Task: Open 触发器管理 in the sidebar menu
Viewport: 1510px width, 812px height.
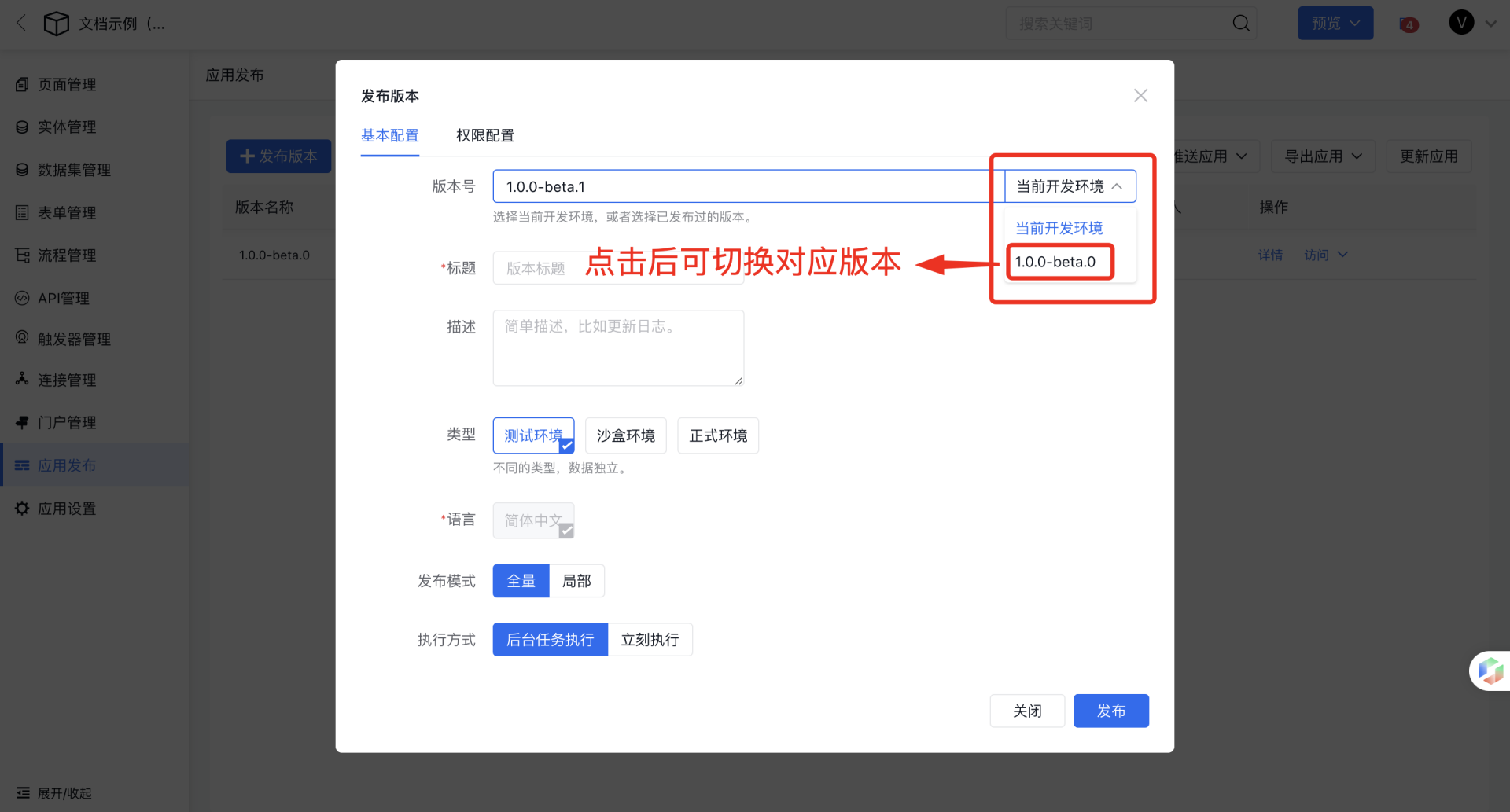Action: 74,340
